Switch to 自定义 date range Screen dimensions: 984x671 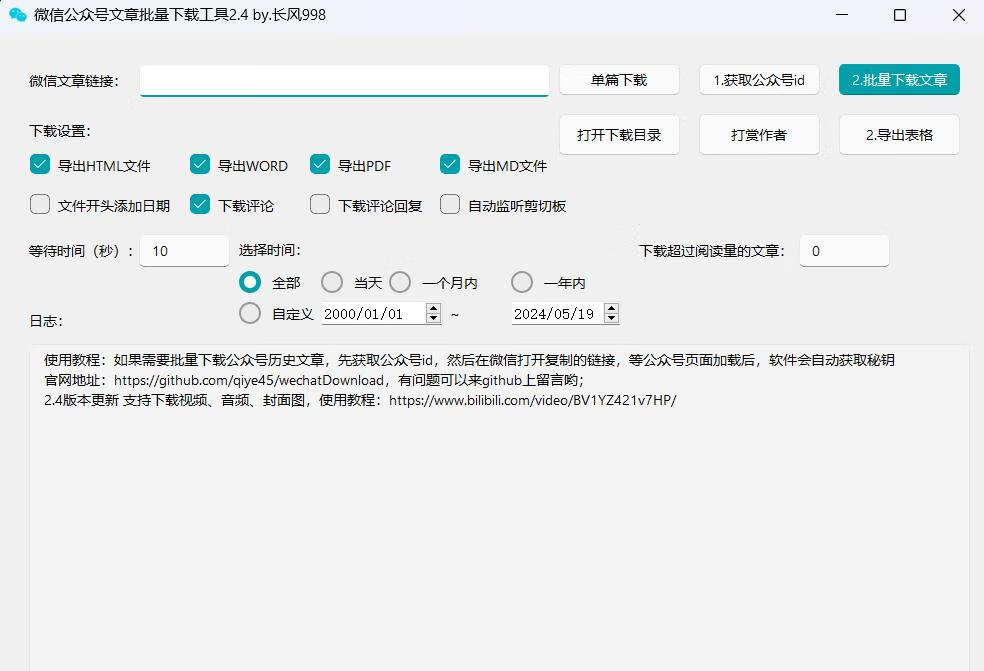point(250,313)
